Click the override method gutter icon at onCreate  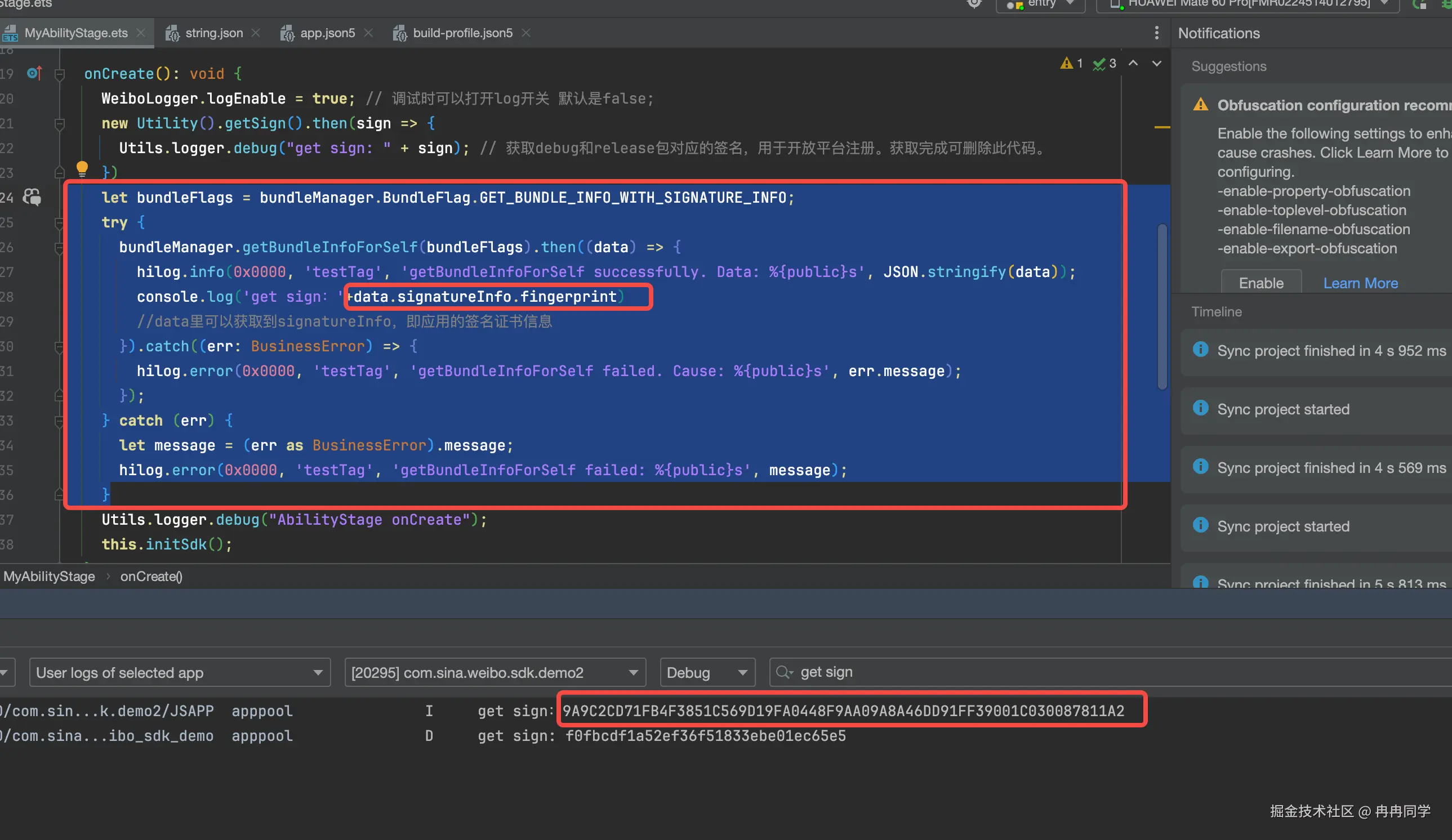coord(34,73)
